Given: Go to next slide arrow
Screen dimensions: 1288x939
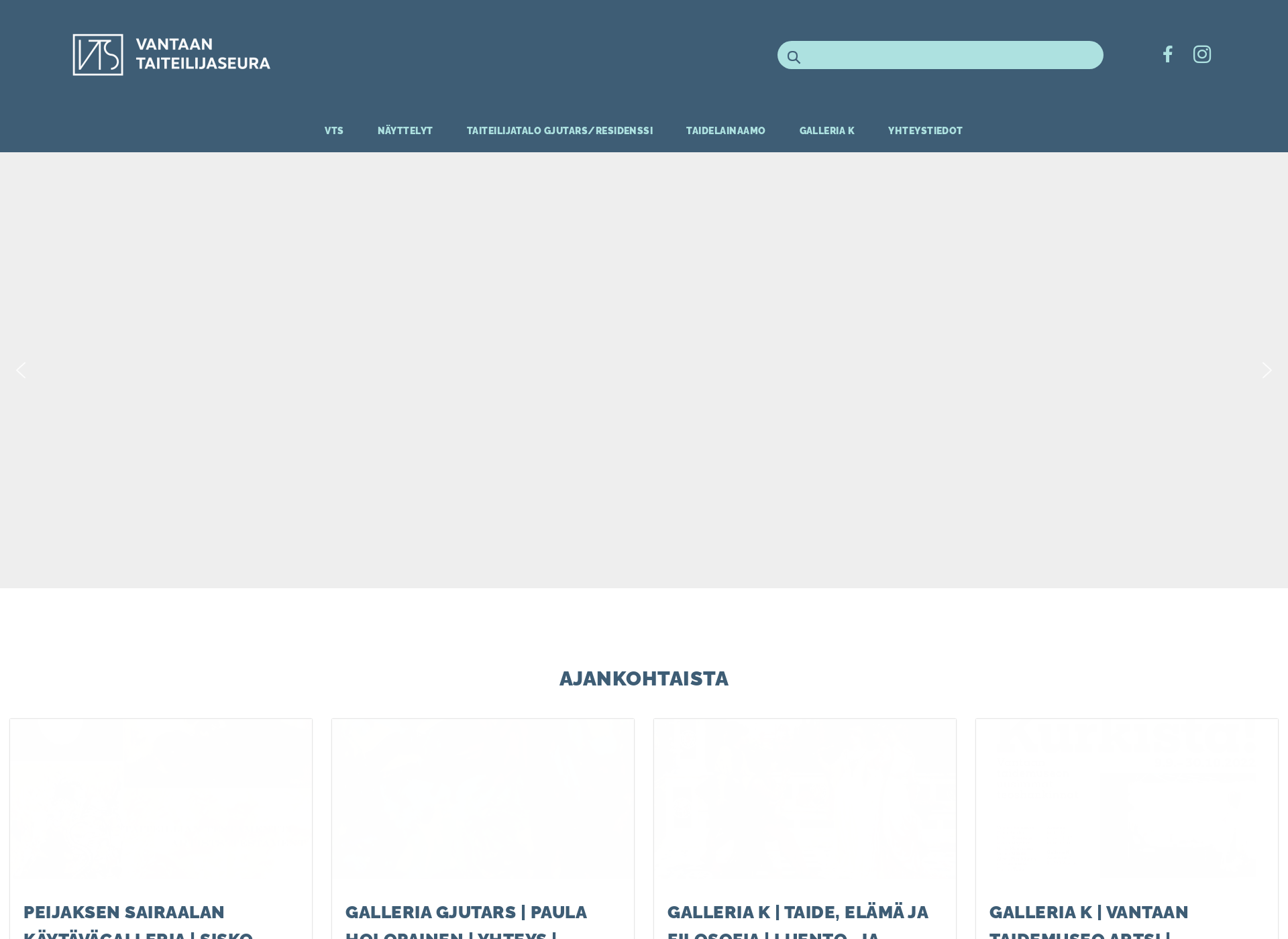Looking at the screenshot, I should (1267, 370).
